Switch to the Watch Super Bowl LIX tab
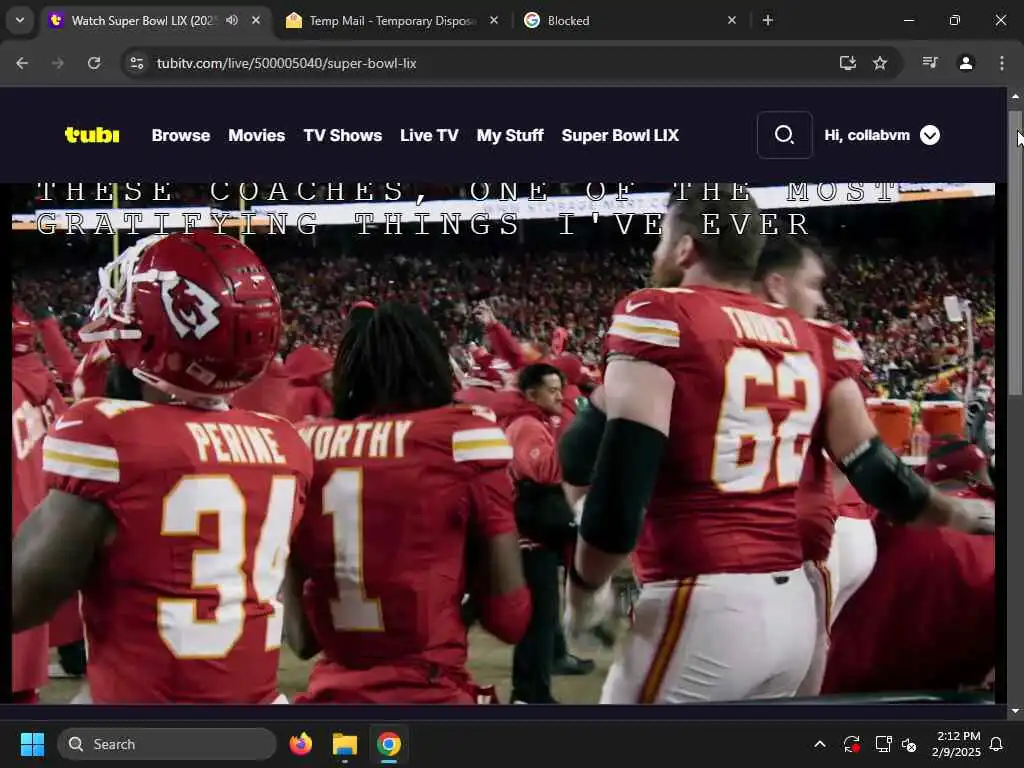This screenshot has height=768, width=1024. click(142, 20)
